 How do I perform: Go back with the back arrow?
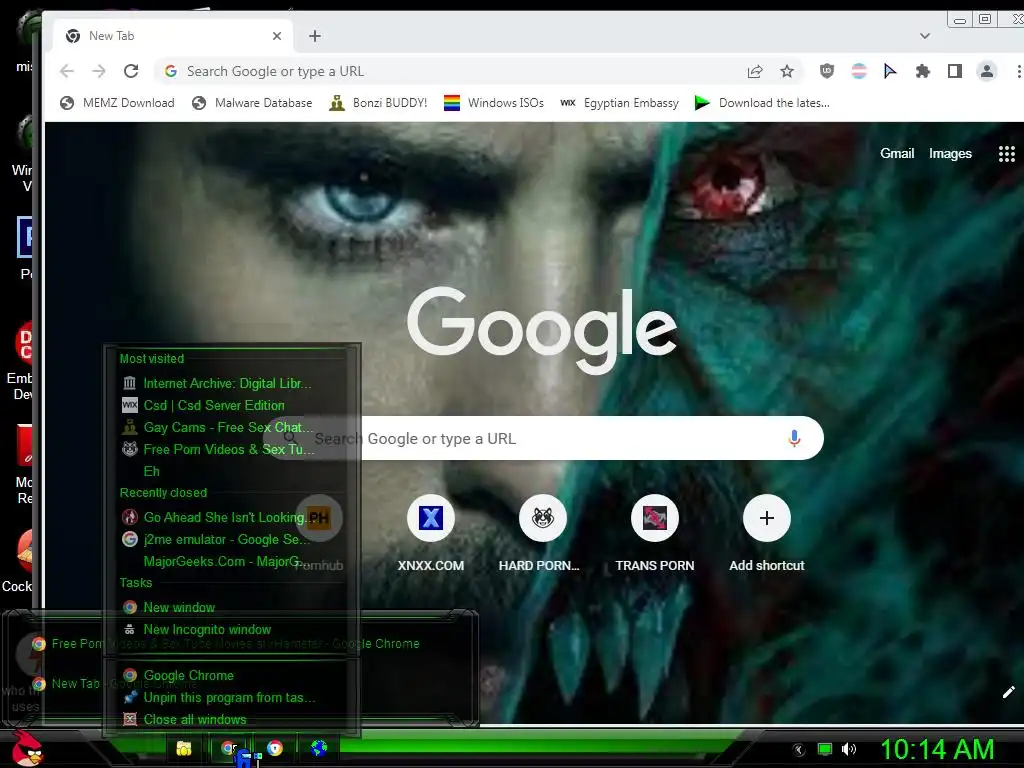[x=67, y=71]
